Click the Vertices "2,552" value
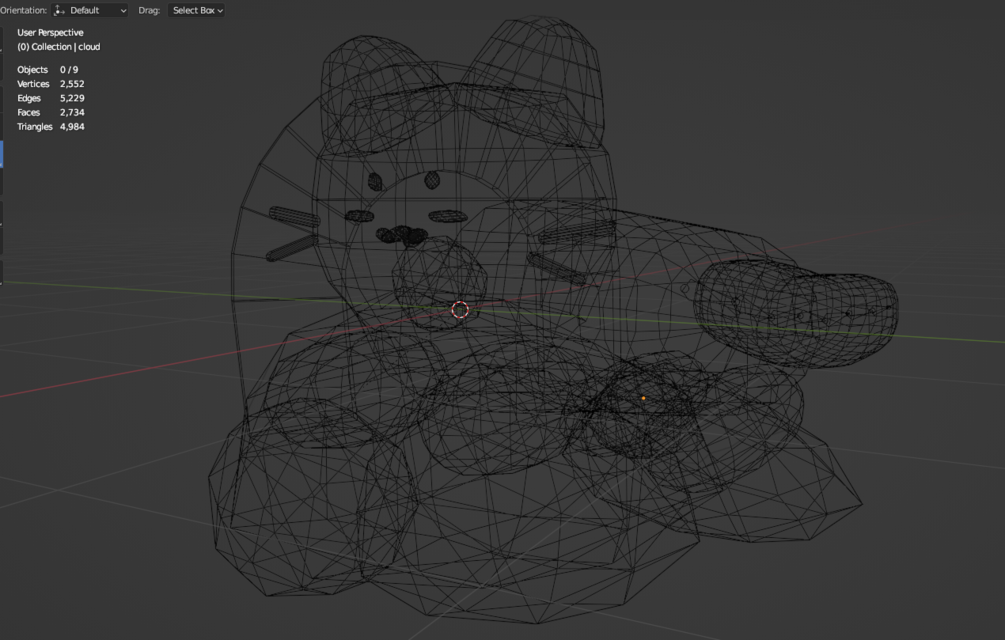Viewport: 1005px width, 640px height. (72, 84)
